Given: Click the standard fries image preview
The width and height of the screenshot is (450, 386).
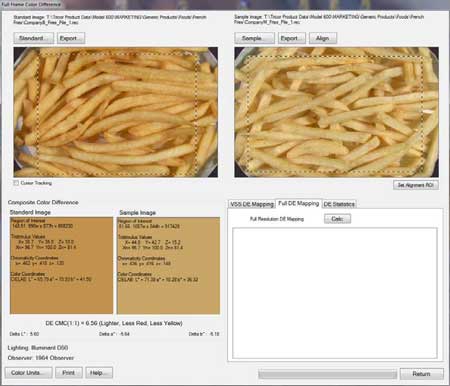Looking at the screenshot, I should point(116,112).
